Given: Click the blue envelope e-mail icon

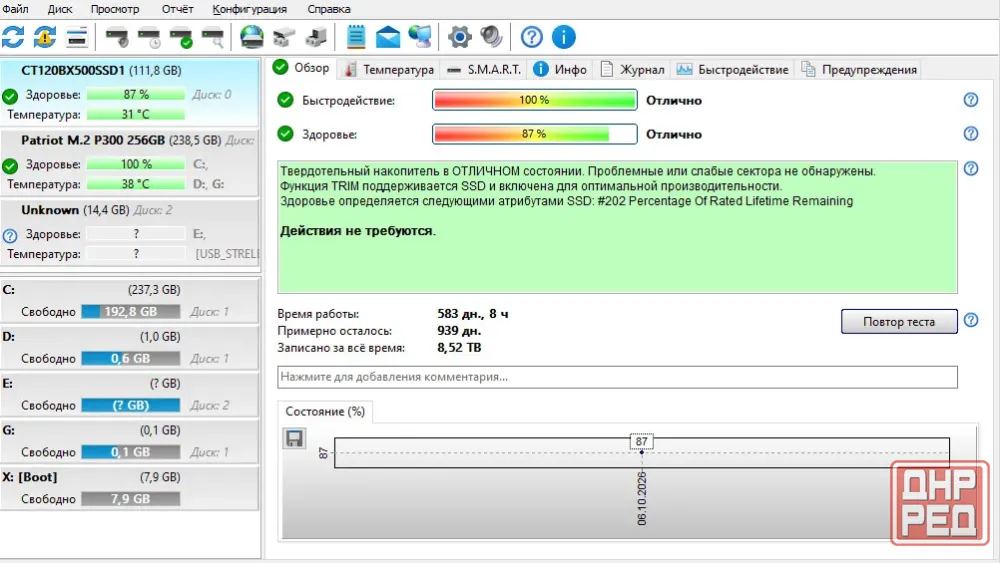Looking at the screenshot, I should point(388,37).
